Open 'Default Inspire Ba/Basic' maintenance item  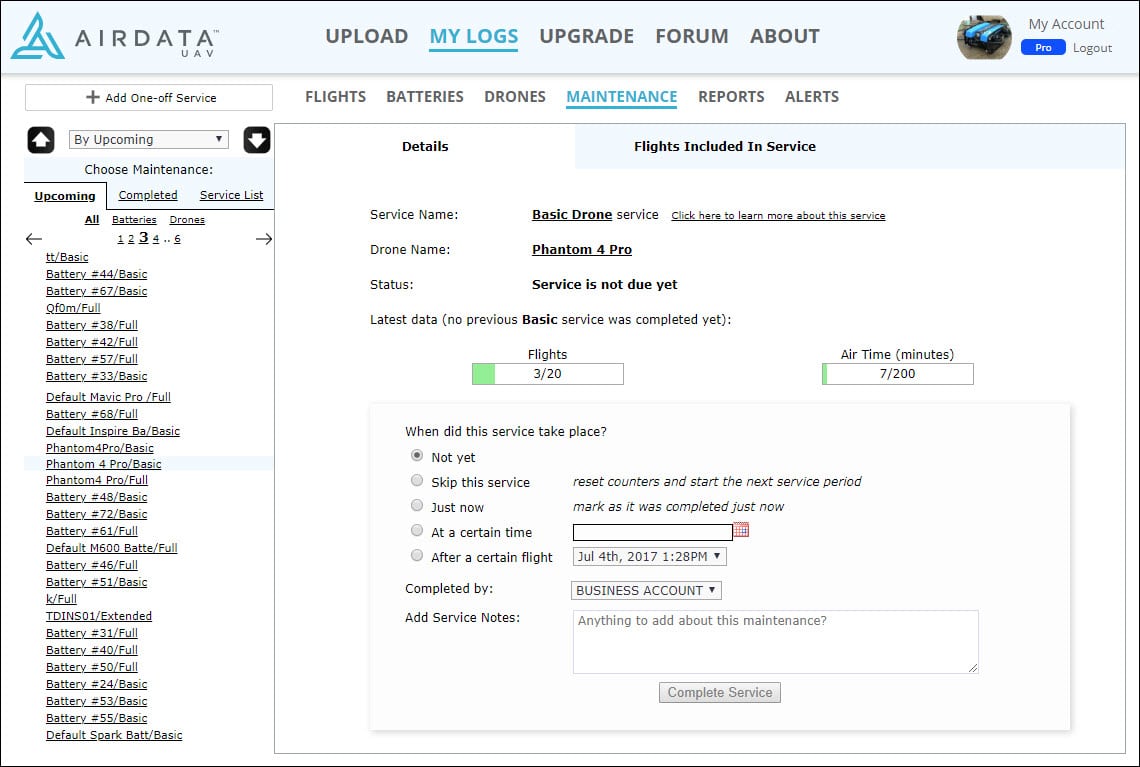point(113,431)
